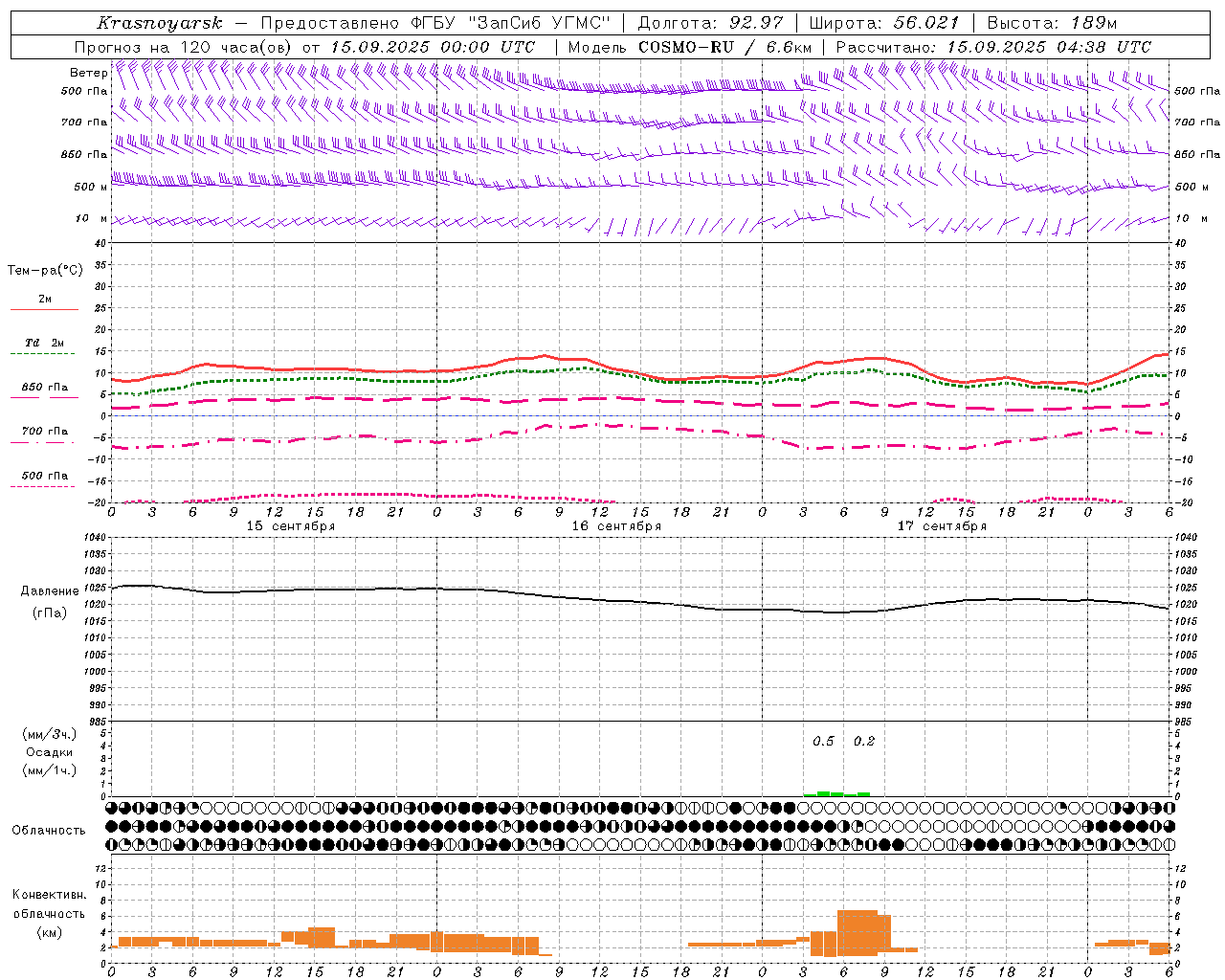Click the '10 м' wind level label at left
This screenshot has width=1225, height=980.
tap(92, 218)
